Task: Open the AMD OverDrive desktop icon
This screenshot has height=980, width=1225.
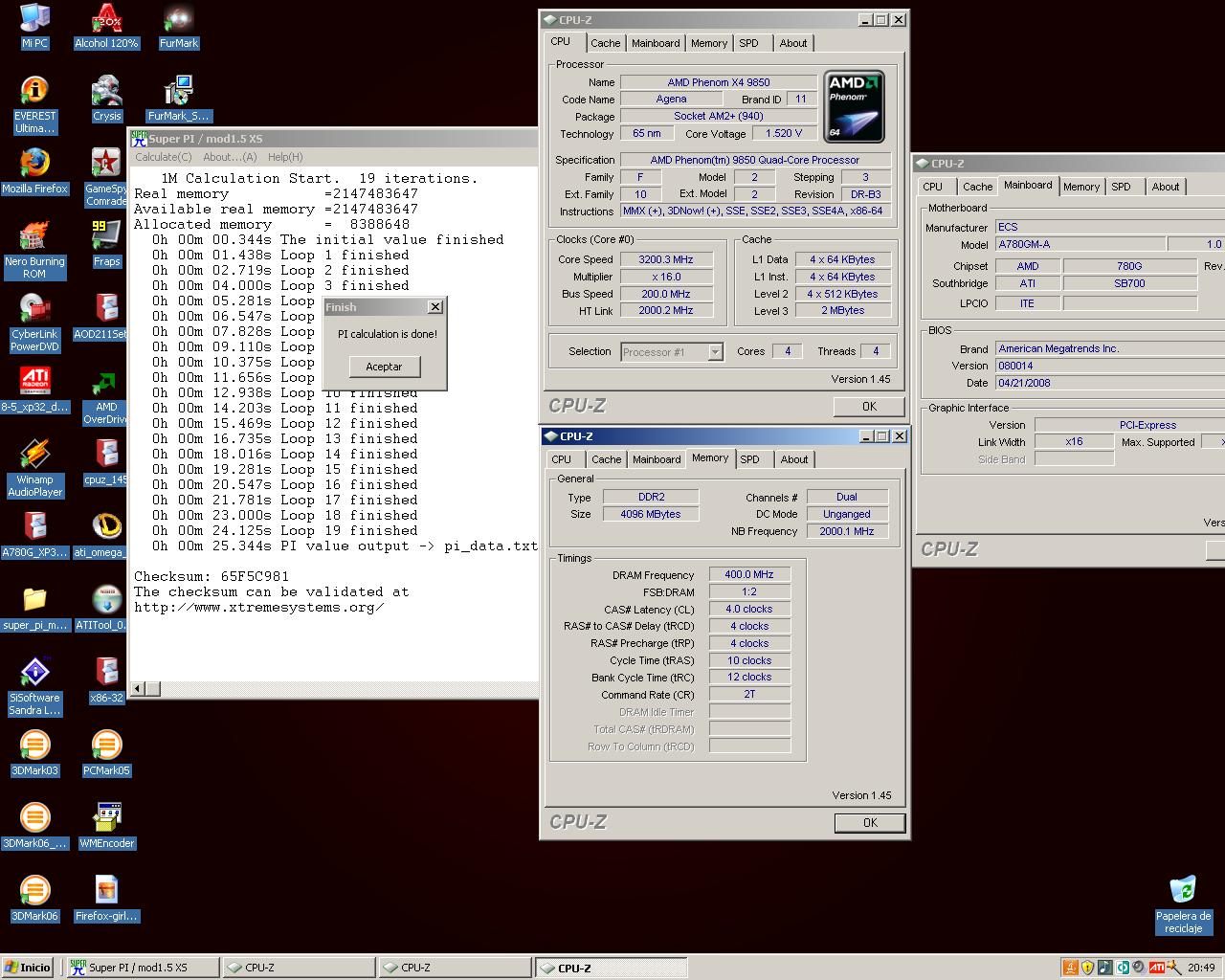Action: (x=106, y=395)
